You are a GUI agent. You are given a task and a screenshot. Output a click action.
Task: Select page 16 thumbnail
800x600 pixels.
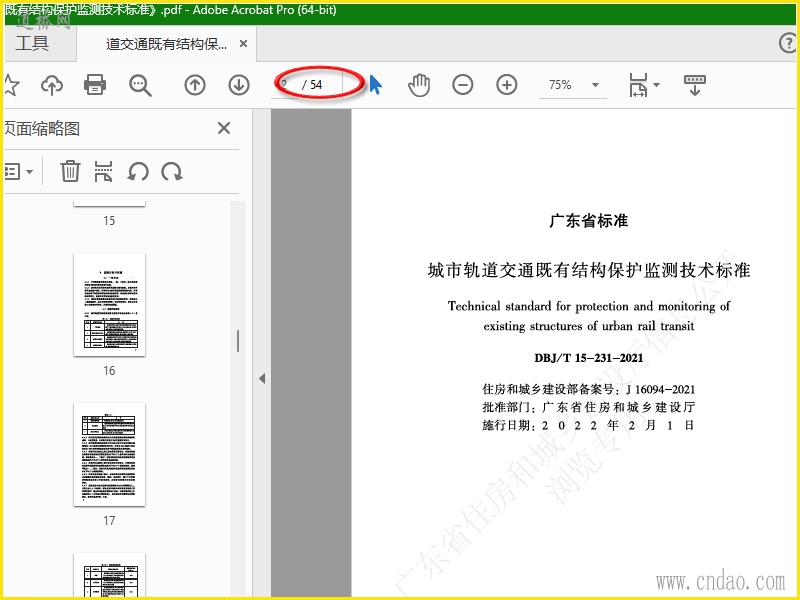click(x=109, y=305)
